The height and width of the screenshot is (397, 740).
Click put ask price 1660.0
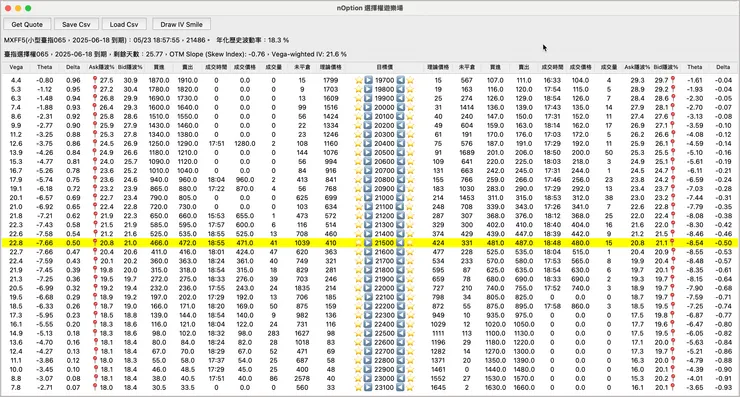(x=524, y=387)
